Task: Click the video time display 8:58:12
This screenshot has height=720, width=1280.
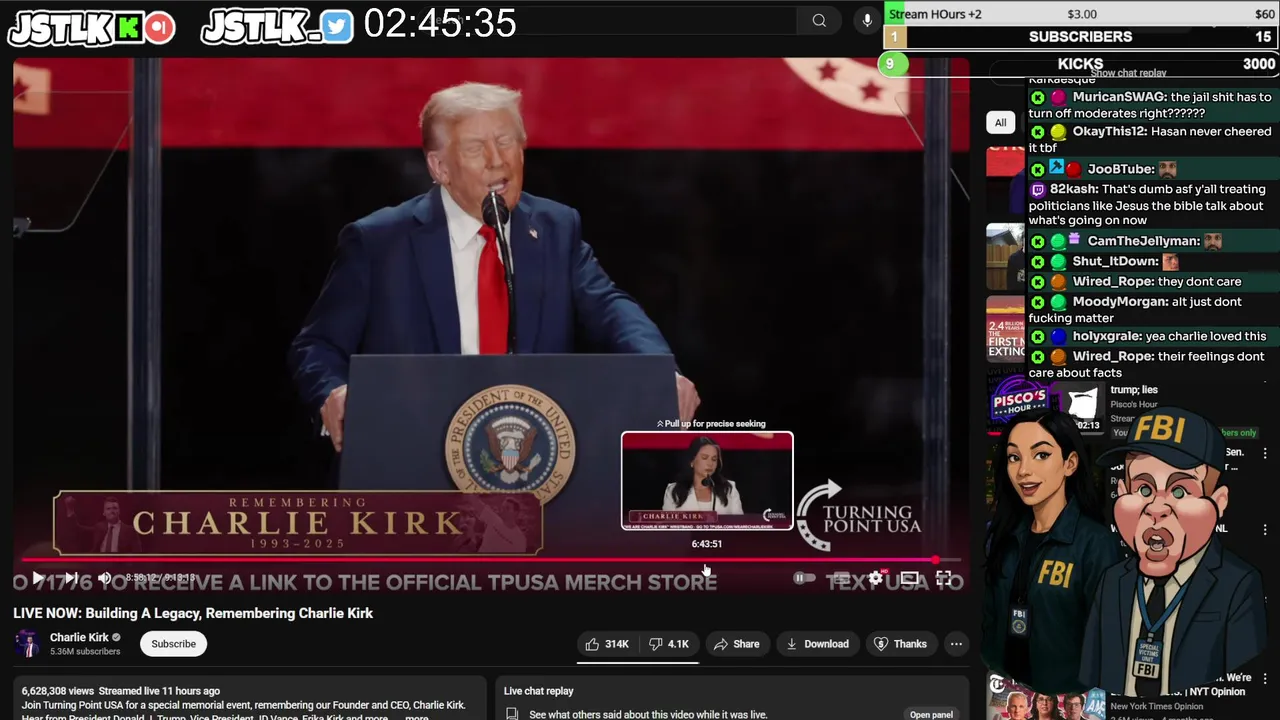Action: (x=141, y=578)
